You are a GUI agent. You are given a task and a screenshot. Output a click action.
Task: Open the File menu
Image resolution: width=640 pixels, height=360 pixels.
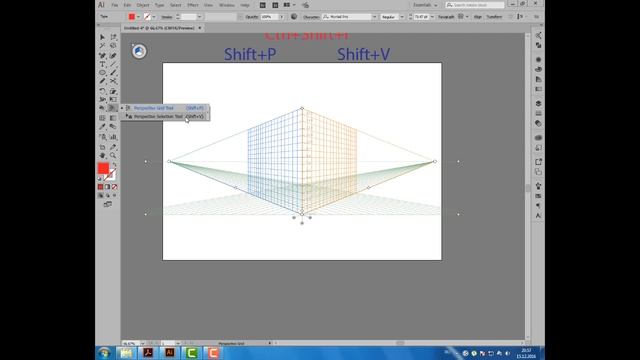point(115,5)
